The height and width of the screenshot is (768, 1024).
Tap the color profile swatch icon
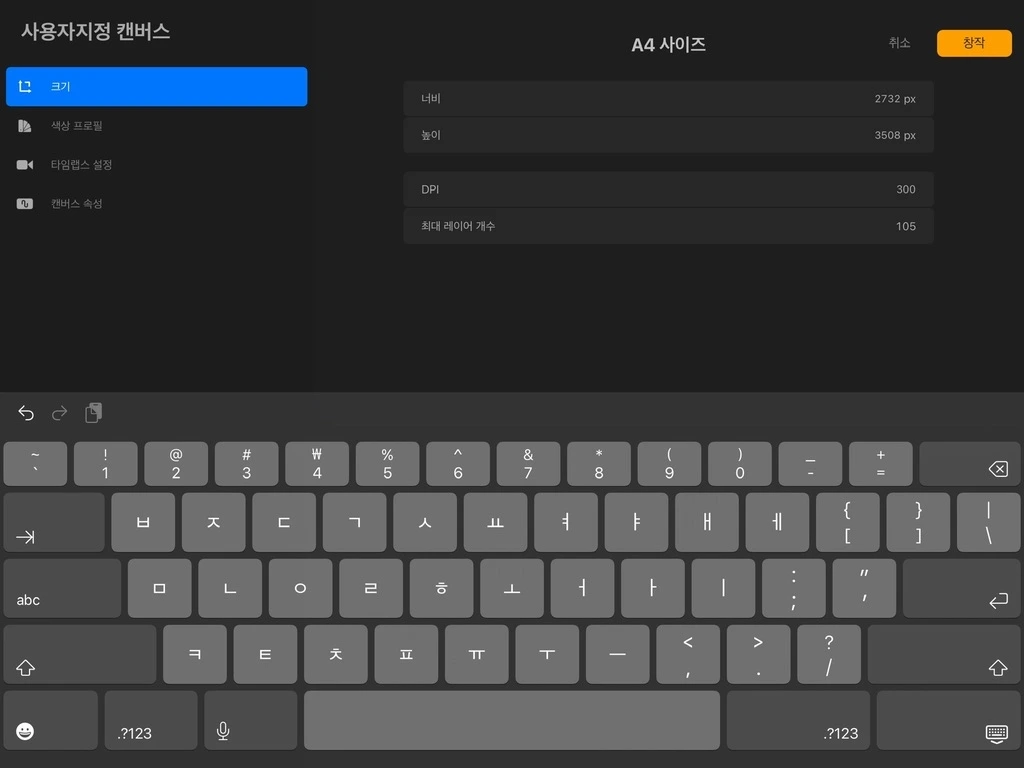(25, 125)
